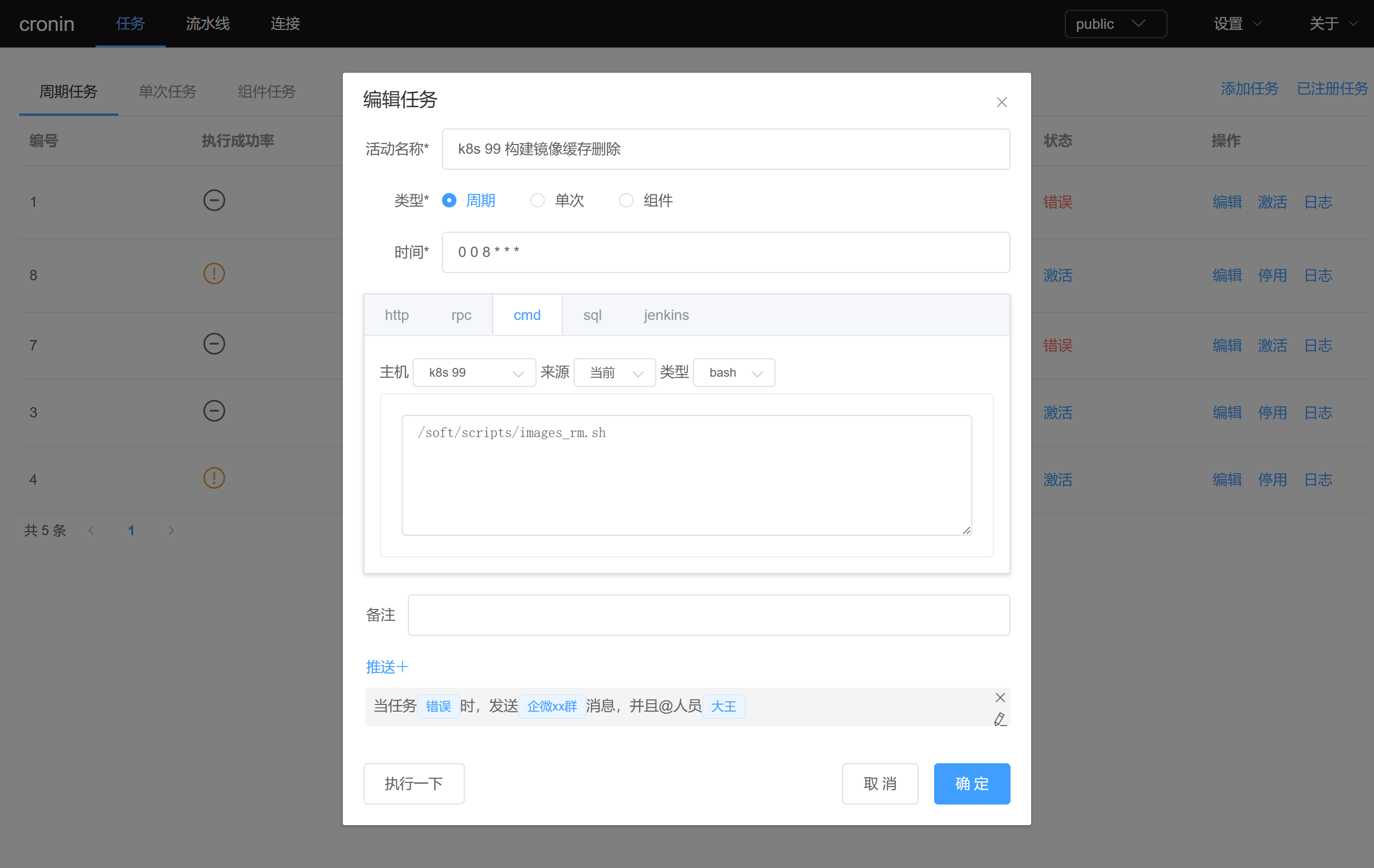
Task: Click pagination page number 1
Action: [x=131, y=531]
